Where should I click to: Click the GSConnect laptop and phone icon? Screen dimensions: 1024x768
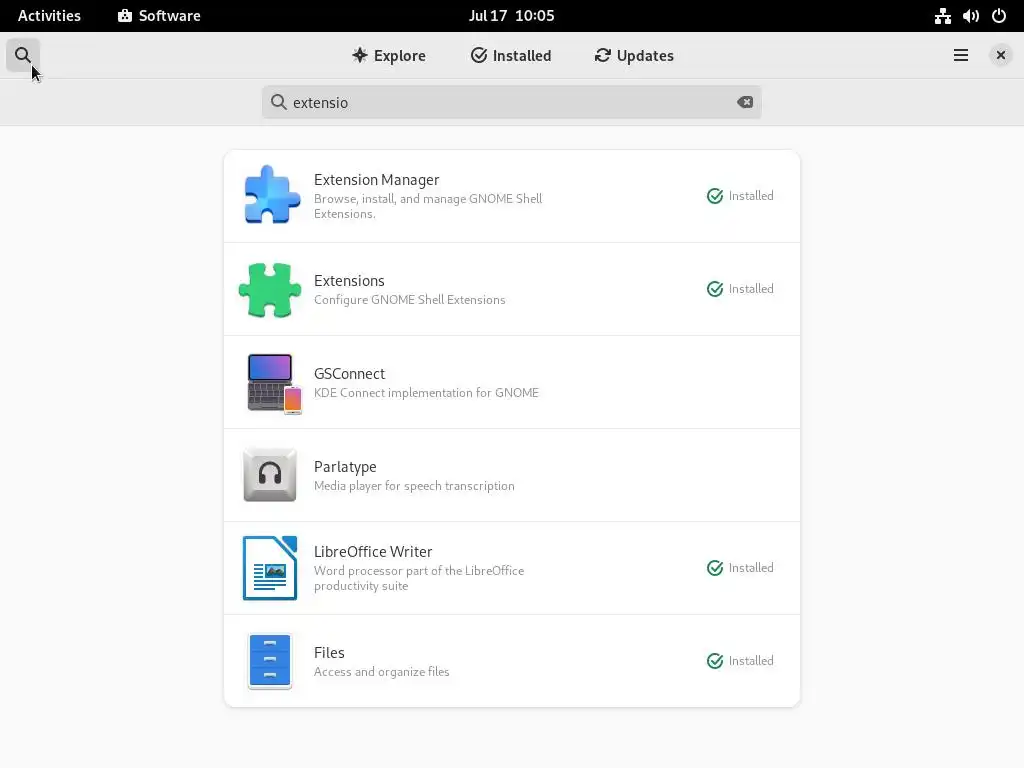(274, 383)
